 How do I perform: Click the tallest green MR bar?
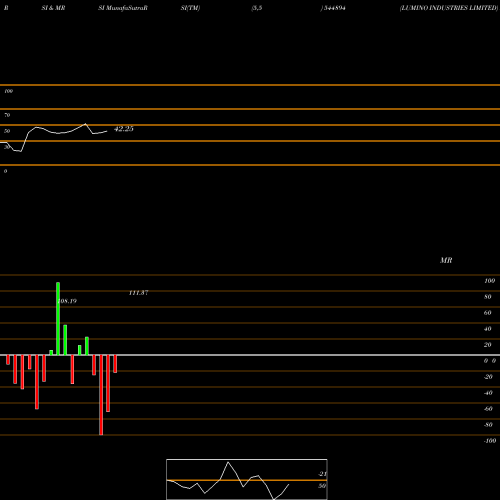[58, 319]
